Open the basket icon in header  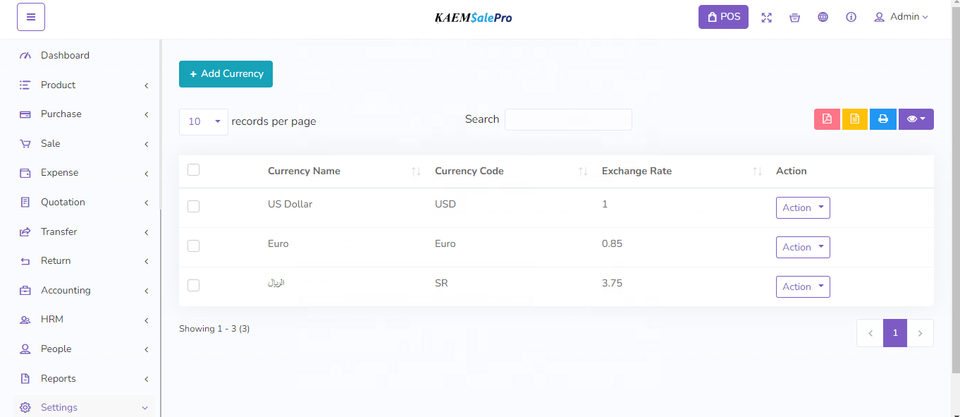pos(795,17)
